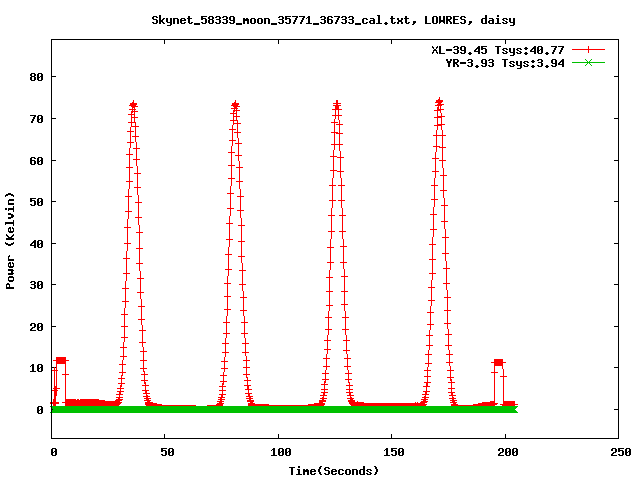Click the 60 y-axis tick label
Screen dimensions: 640x480
tap(36, 161)
